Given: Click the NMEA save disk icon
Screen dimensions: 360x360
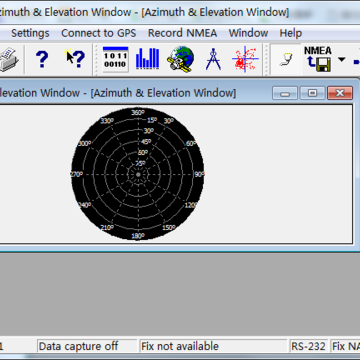Looking at the screenshot, I should (x=318, y=59).
